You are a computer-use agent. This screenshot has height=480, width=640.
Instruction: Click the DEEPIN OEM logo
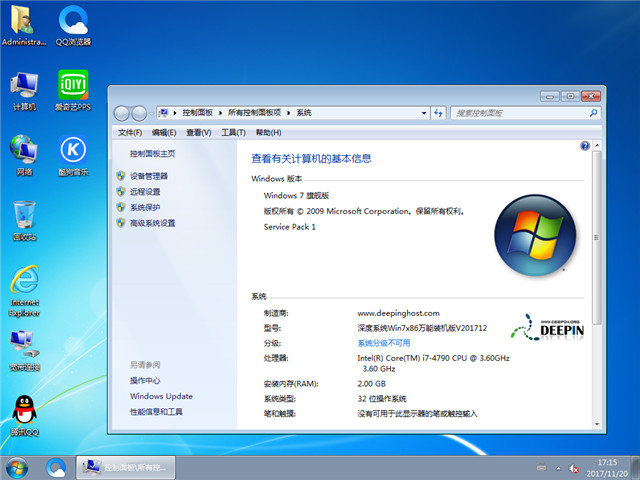click(x=547, y=327)
